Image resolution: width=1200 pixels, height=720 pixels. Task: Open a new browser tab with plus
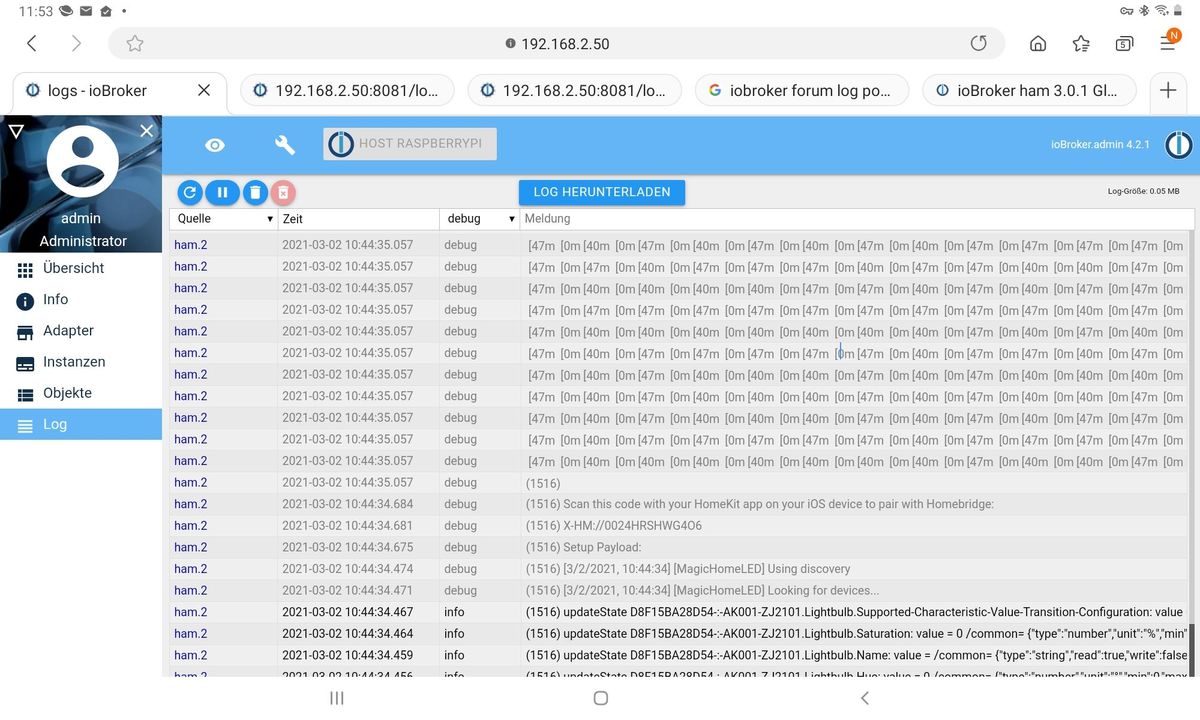1168,90
